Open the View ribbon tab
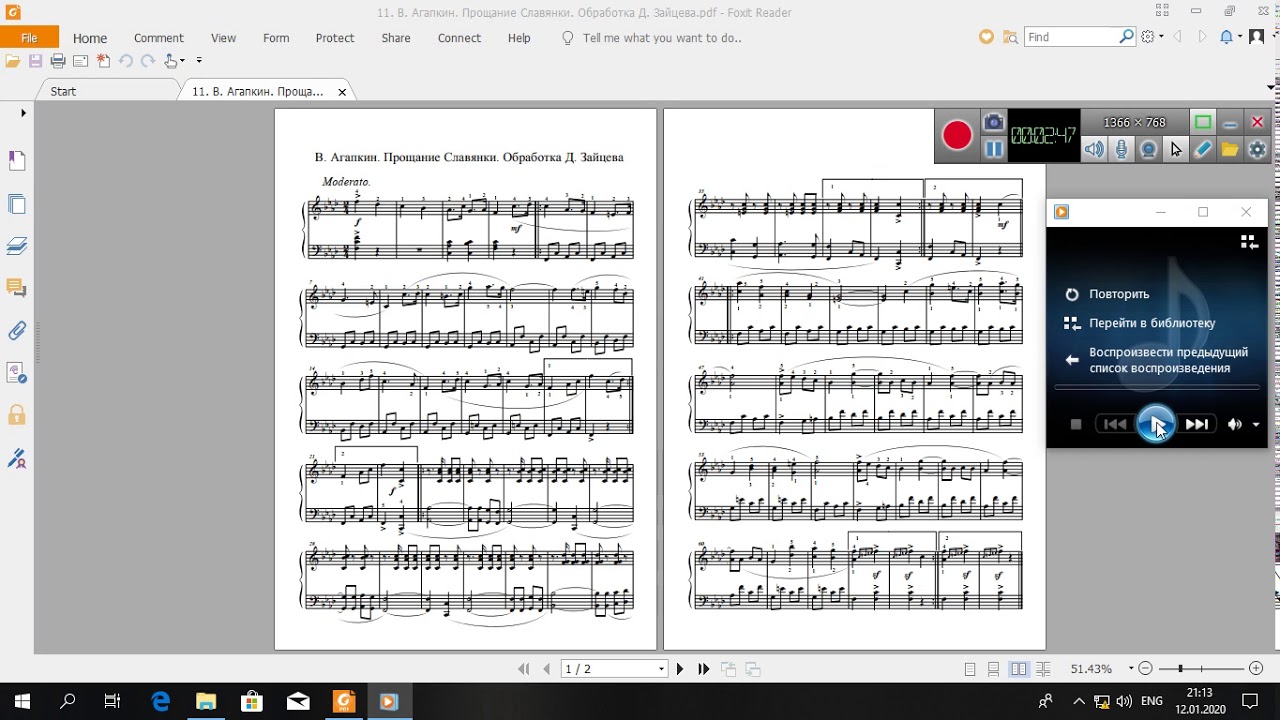1280x720 pixels. pos(224,38)
